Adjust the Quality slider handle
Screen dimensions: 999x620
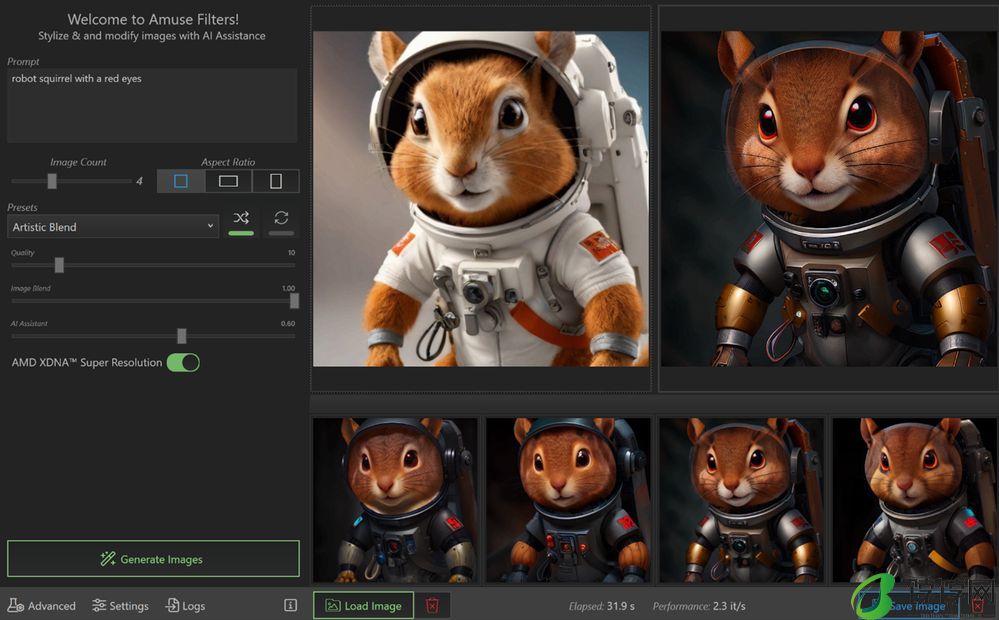(59, 265)
